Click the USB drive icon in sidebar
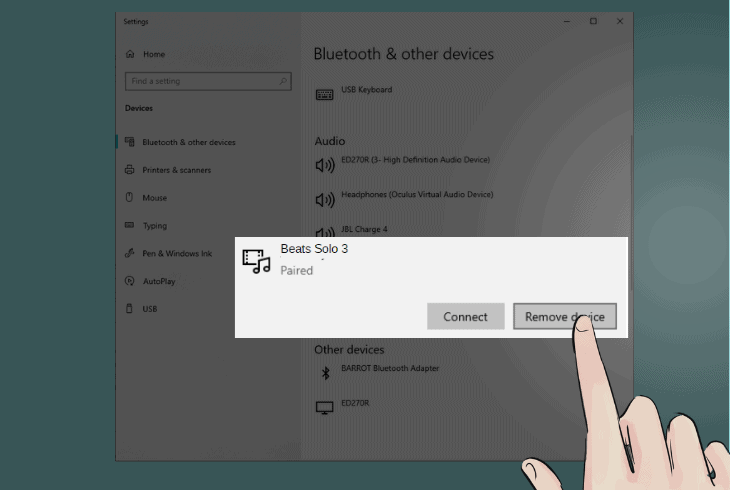 point(129,308)
